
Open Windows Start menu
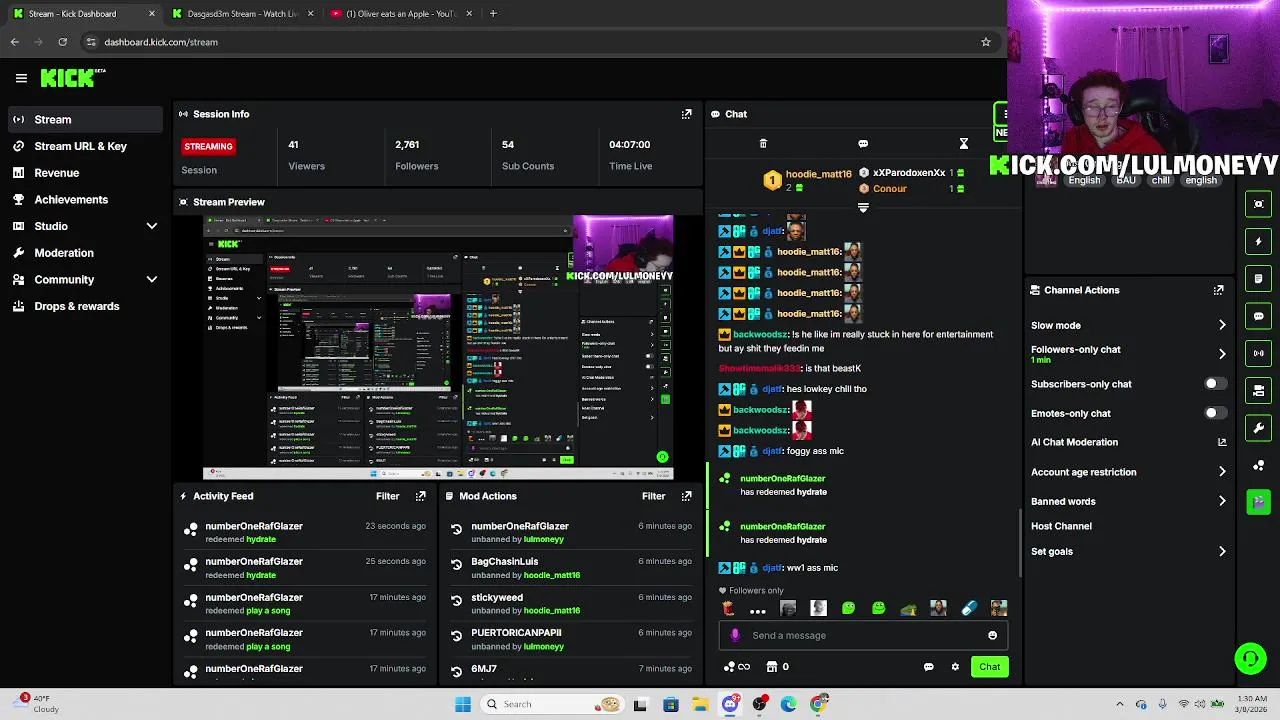(x=462, y=704)
